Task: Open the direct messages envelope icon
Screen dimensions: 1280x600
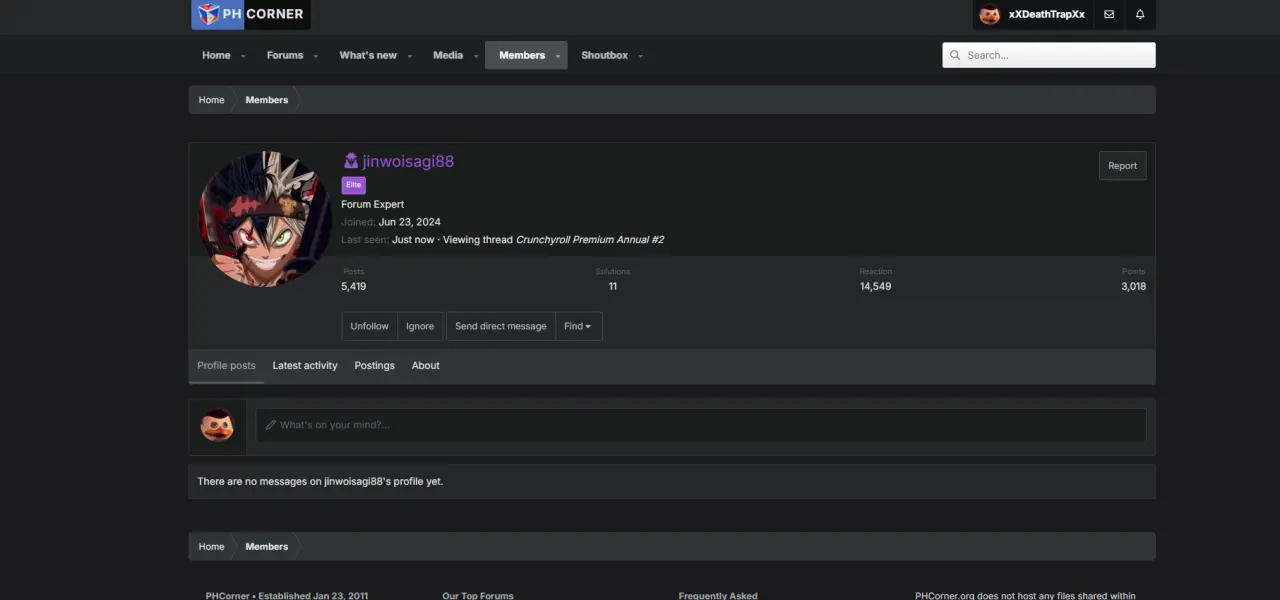Action: (x=1109, y=15)
